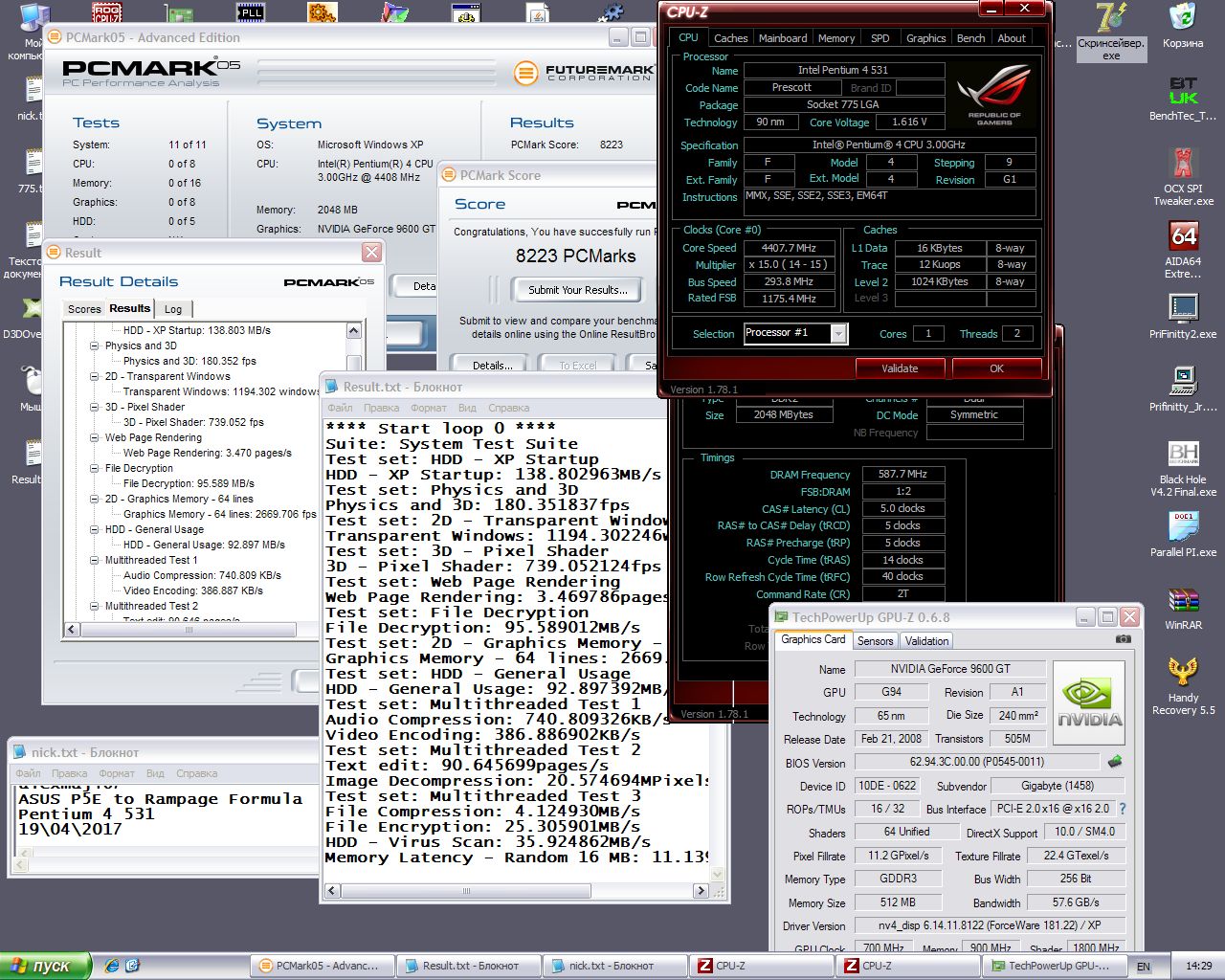
Task: Open Справка menu in nick.txt Notepad
Action: click(196, 773)
